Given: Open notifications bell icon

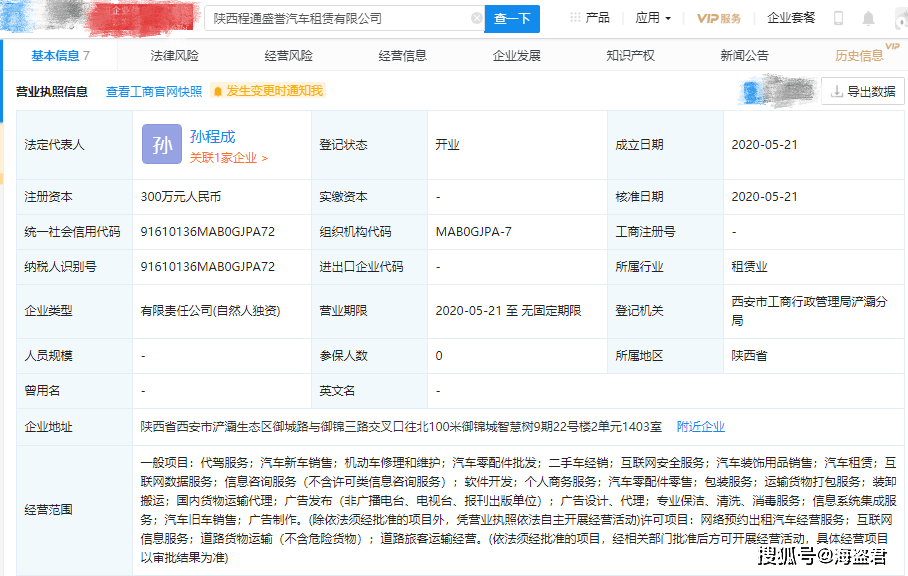Looking at the screenshot, I should (868, 19).
